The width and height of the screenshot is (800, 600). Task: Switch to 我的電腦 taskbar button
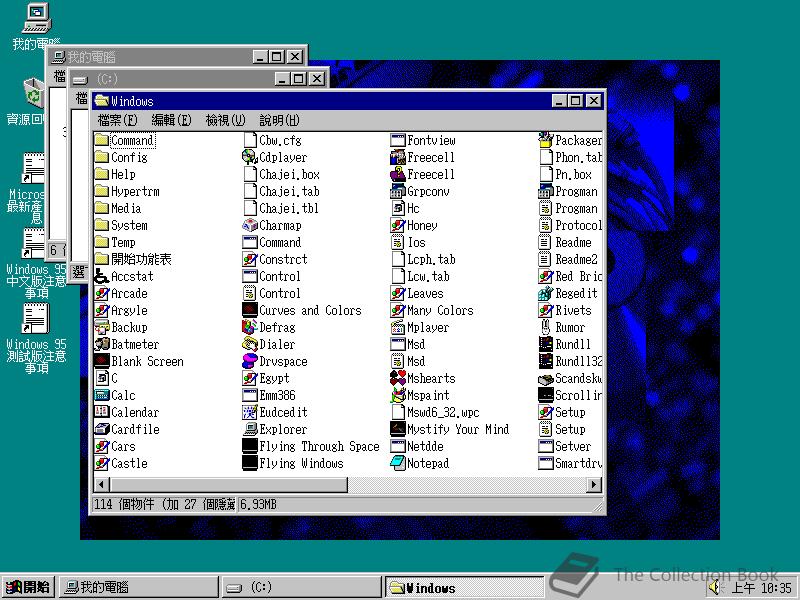point(138,587)
